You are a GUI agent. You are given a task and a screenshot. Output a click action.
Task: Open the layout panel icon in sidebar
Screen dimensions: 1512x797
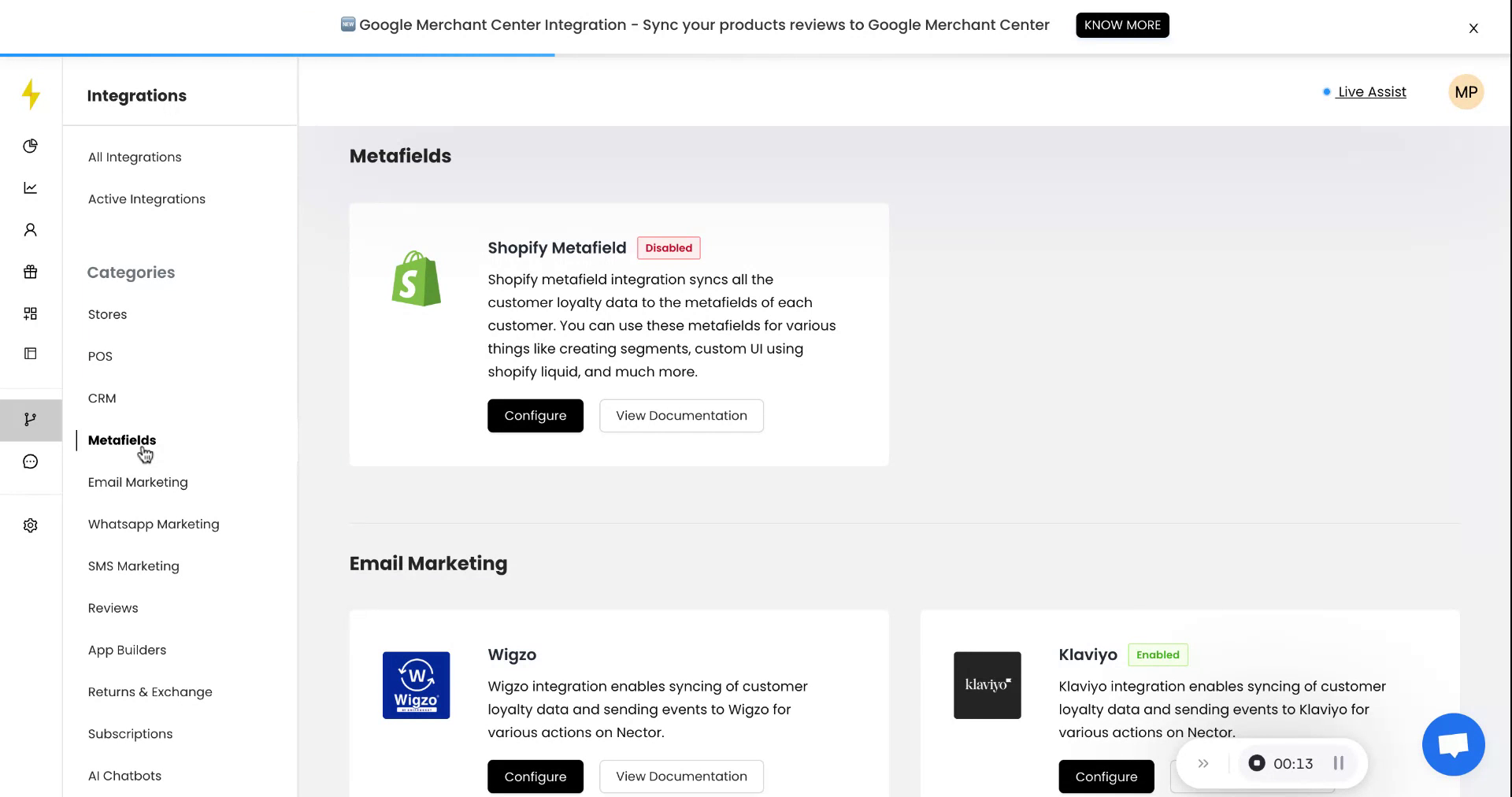(x=30, y=354)
